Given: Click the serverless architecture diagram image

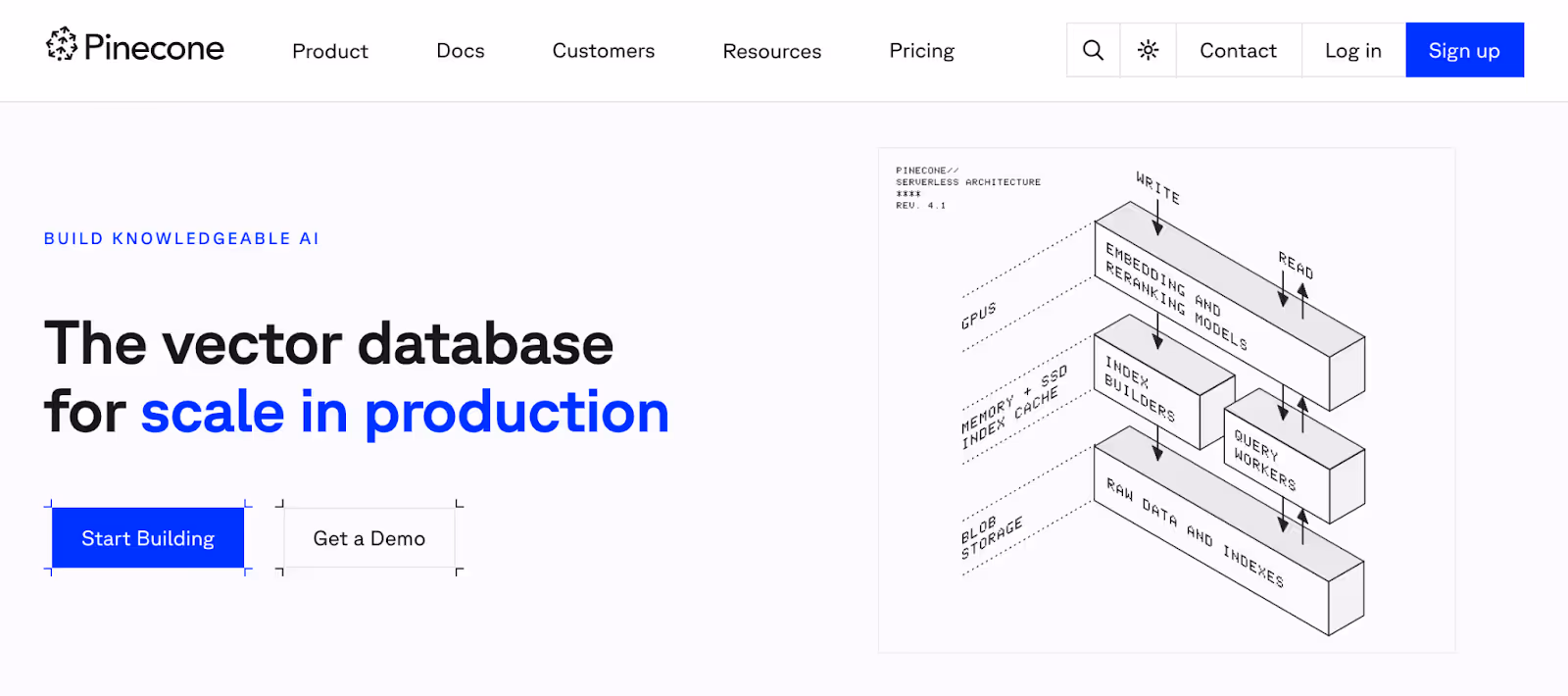Looking at the screenshot, I should (1166, 400).
